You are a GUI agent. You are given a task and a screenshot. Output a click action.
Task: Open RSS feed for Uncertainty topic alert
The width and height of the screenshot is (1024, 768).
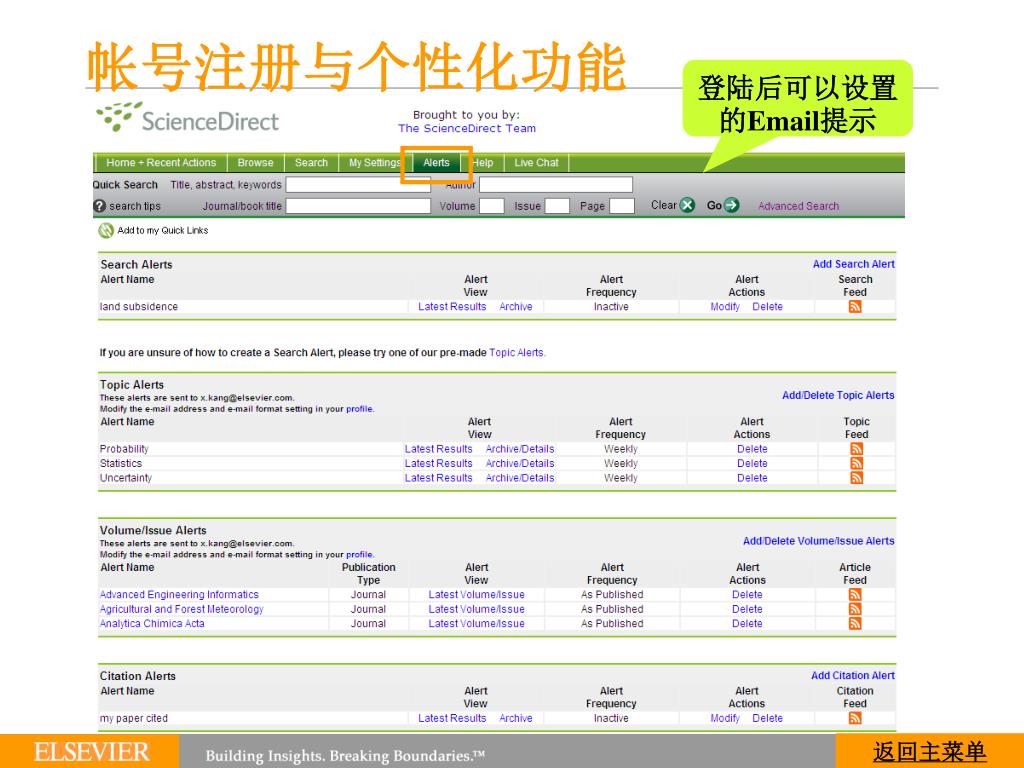pos(856,478)
